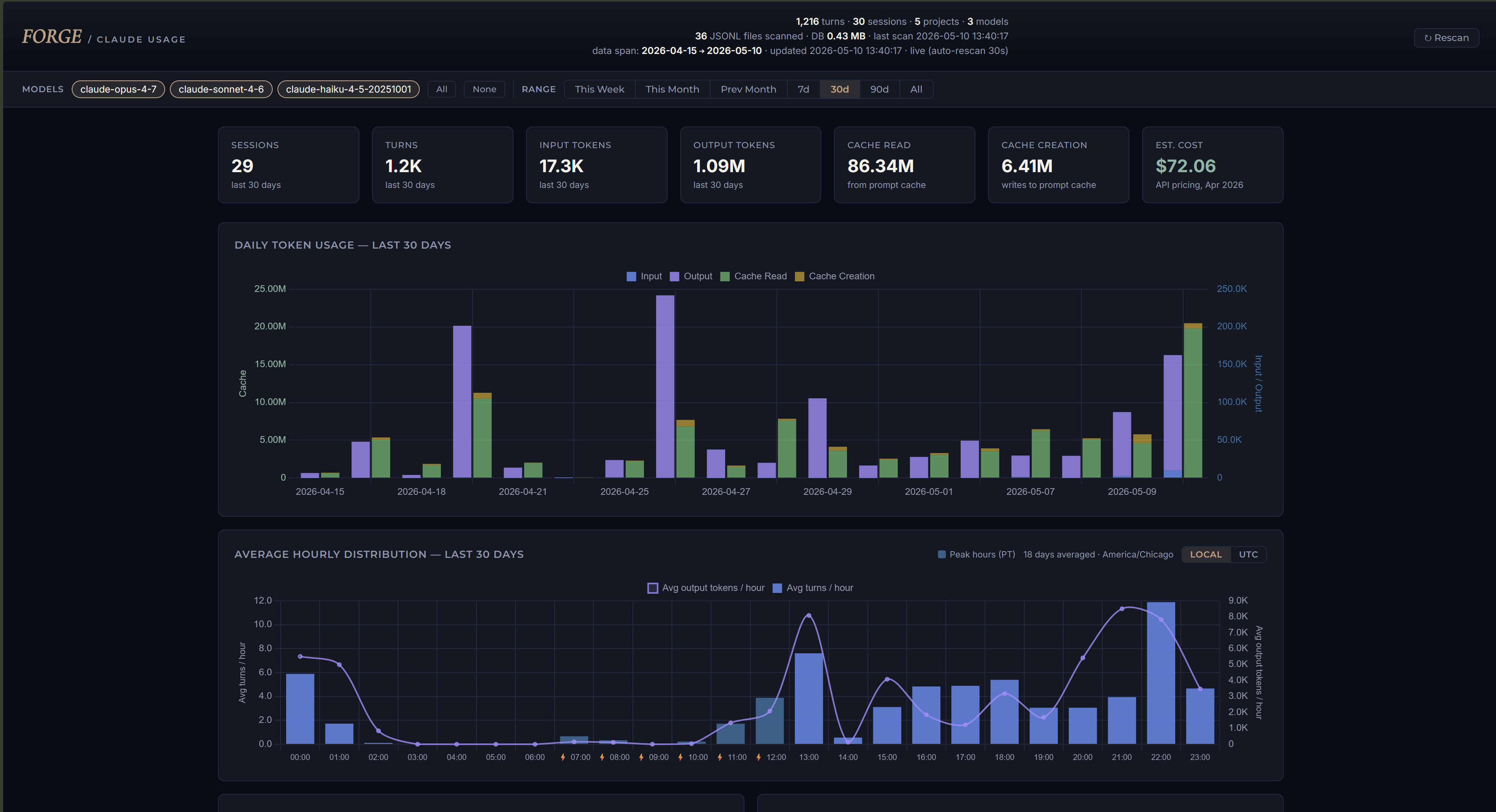This screenshot has height=812, width=1496.
Task: Switch range to This Week
Action: click(x=599, y=89)
